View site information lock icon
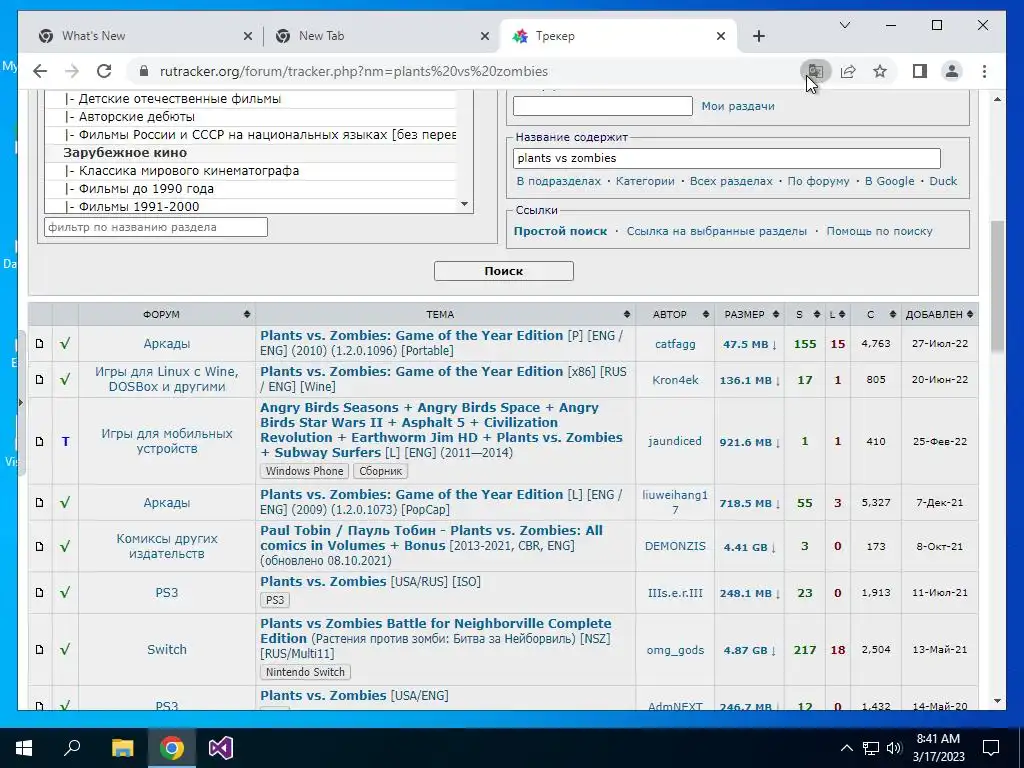The width and height of the screenshot is (1024, 768). pyautogui.click(x=144, y=71)
